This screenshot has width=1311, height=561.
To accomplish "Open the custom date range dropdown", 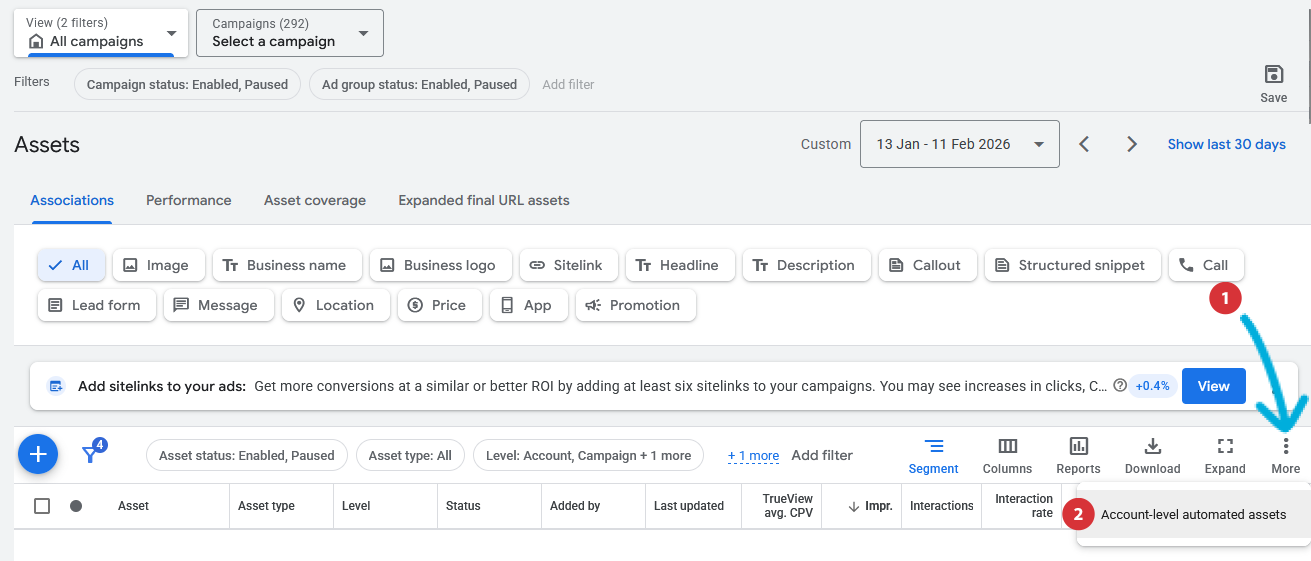I will tap(959, 144).
